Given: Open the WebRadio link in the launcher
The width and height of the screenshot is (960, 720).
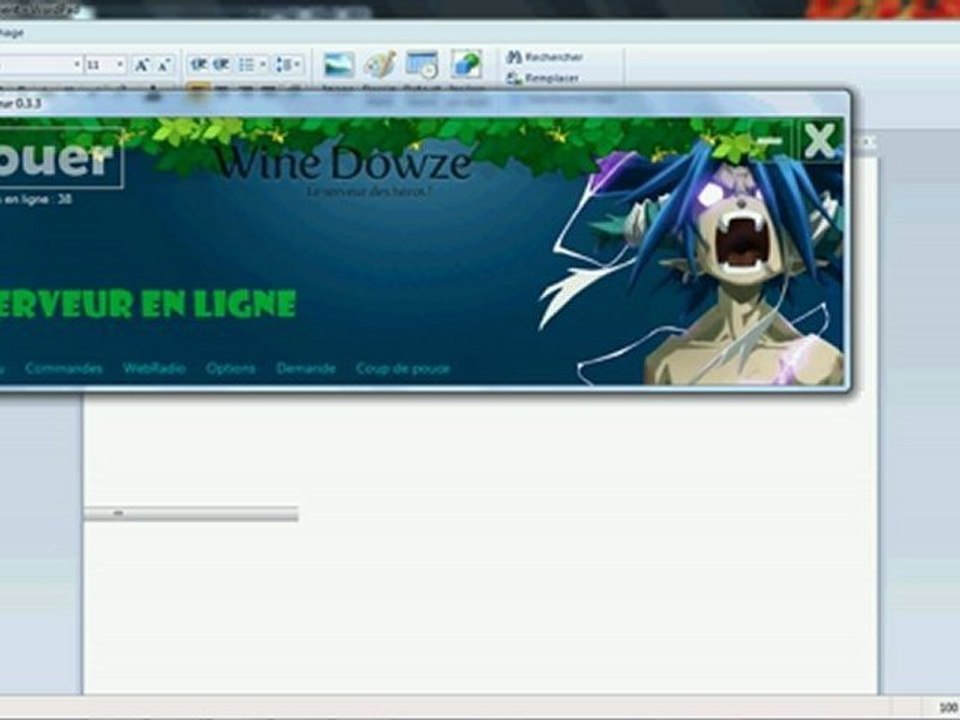Looking at the screenshot, I should coord(154,368).
